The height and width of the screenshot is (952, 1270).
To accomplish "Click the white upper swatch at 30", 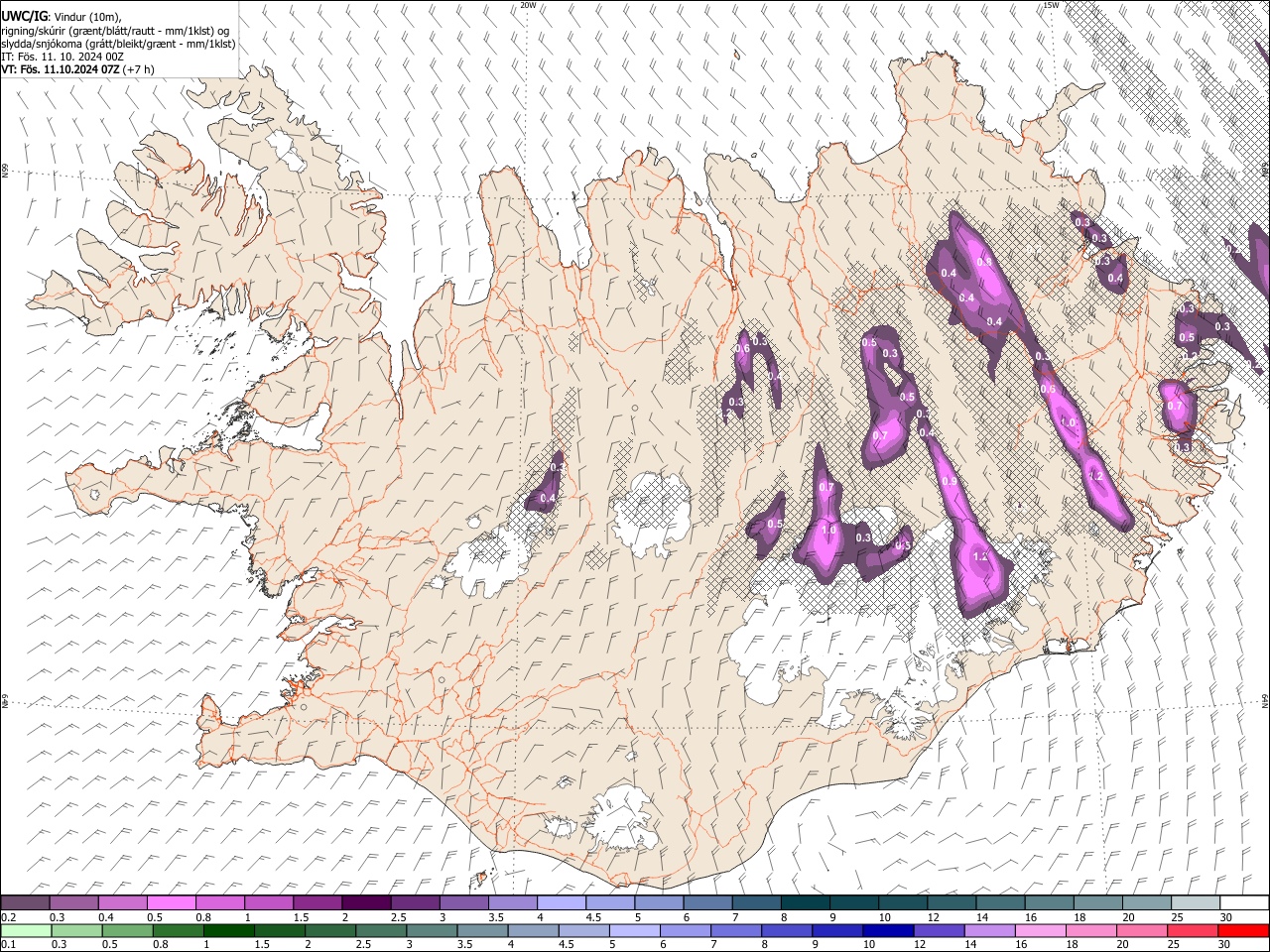I will click(x=1244, y=902).
